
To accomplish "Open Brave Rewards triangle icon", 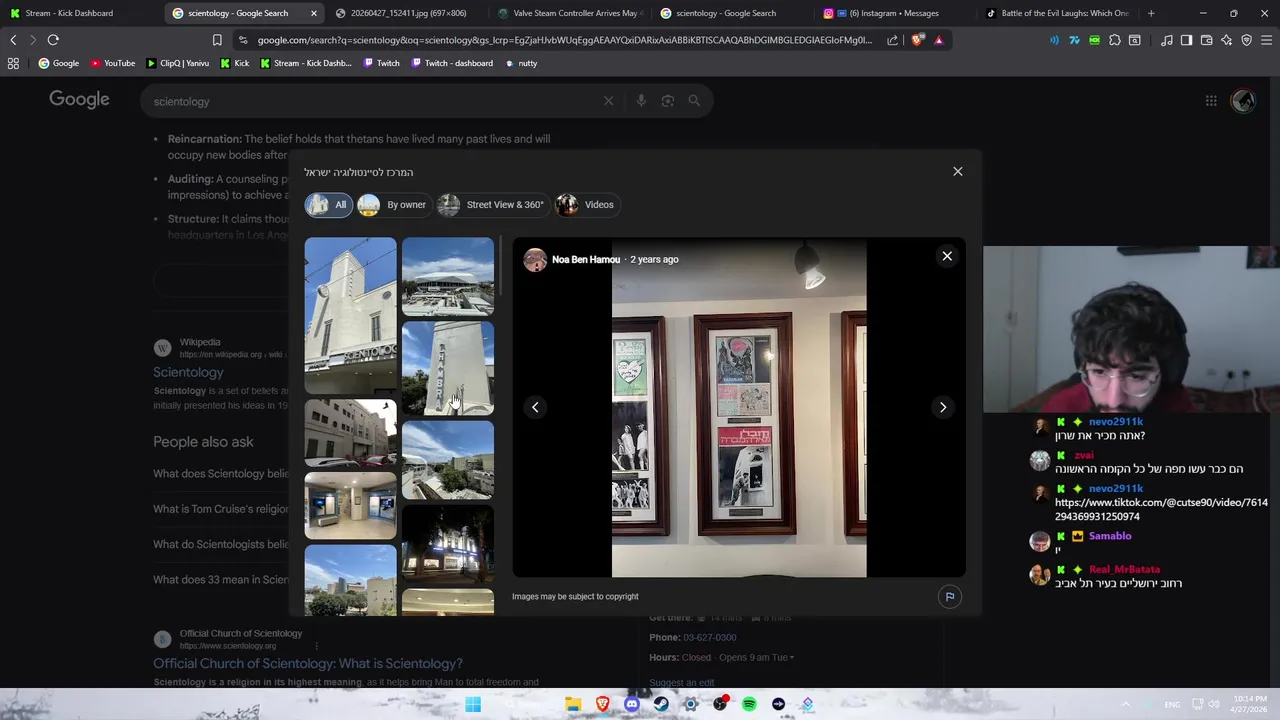I will tap(938, 40).
